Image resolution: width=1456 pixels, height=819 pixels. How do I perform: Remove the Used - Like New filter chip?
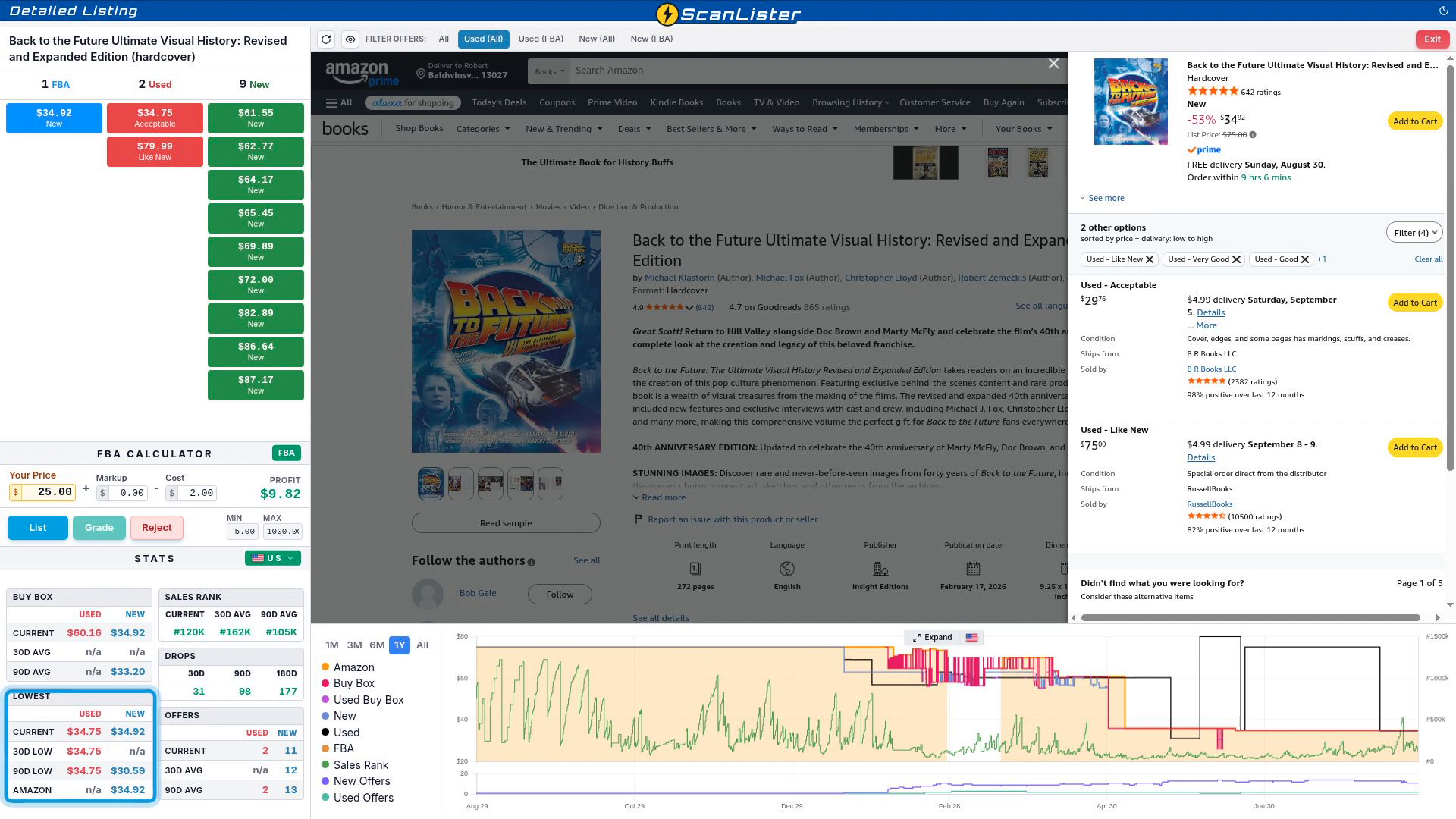(1150, 259)
